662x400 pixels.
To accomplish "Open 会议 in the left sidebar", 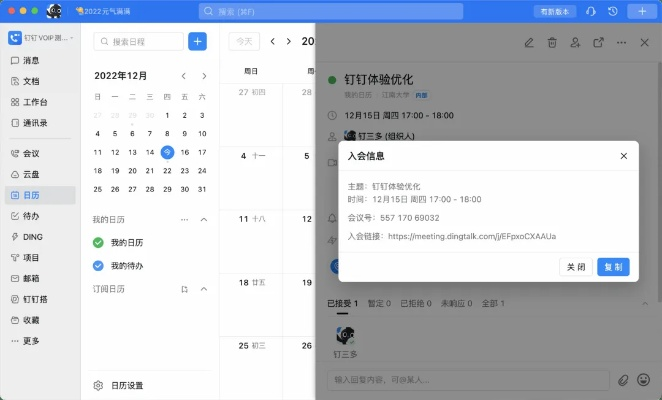I will tap(30, 154).
